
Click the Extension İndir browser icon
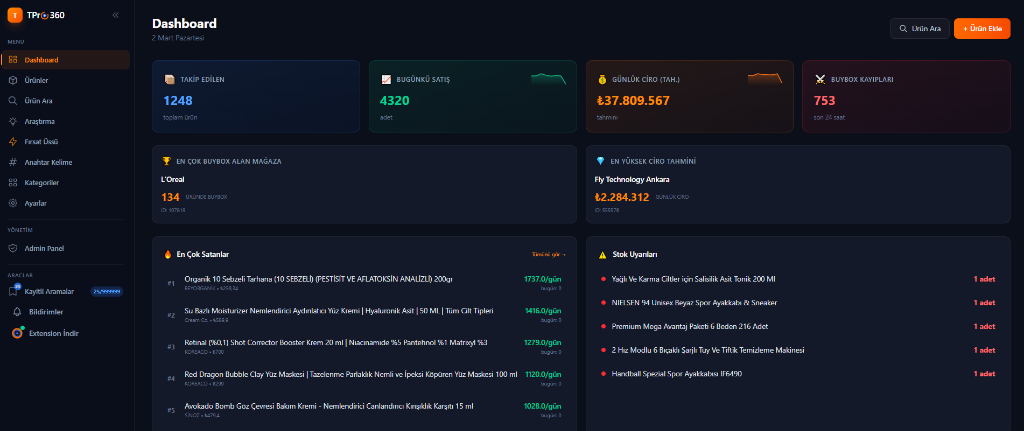click(x=18, y=333)
